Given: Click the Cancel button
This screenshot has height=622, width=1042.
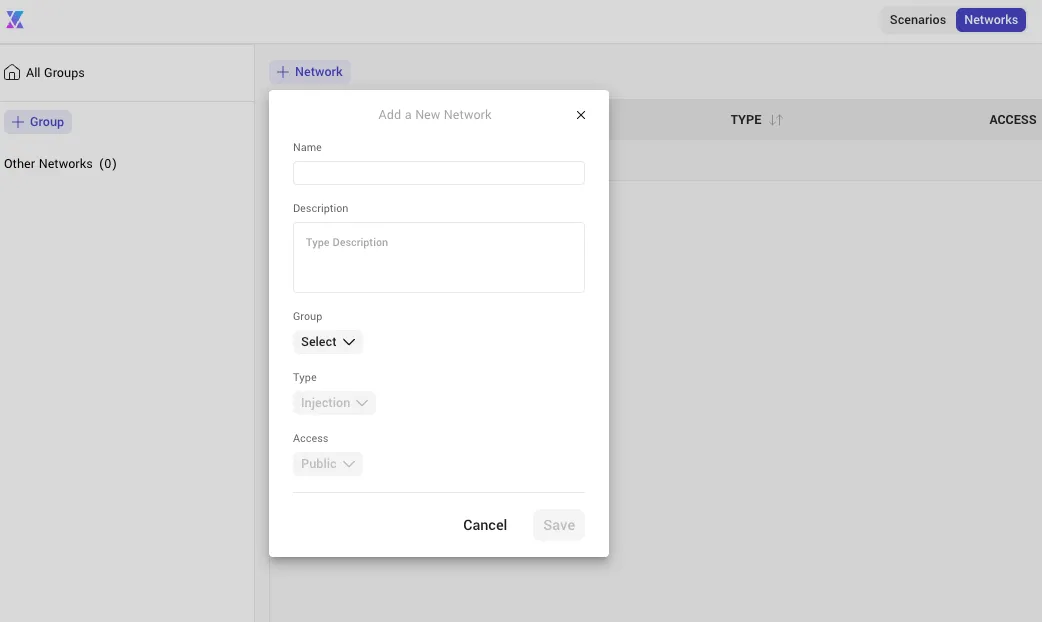Looking at the screenshot, I should (485, 525).
